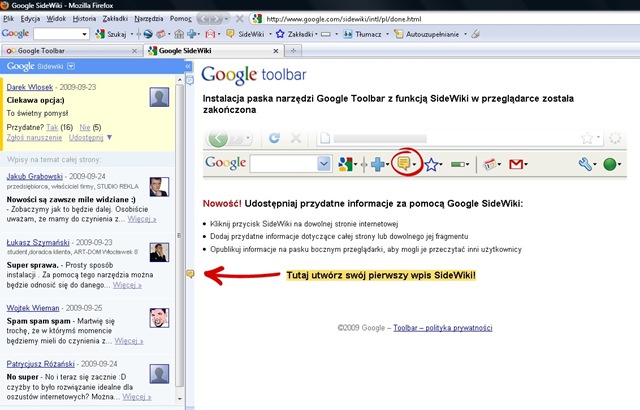Open the Edycja menu
The image size is (640, 410).
30,18
